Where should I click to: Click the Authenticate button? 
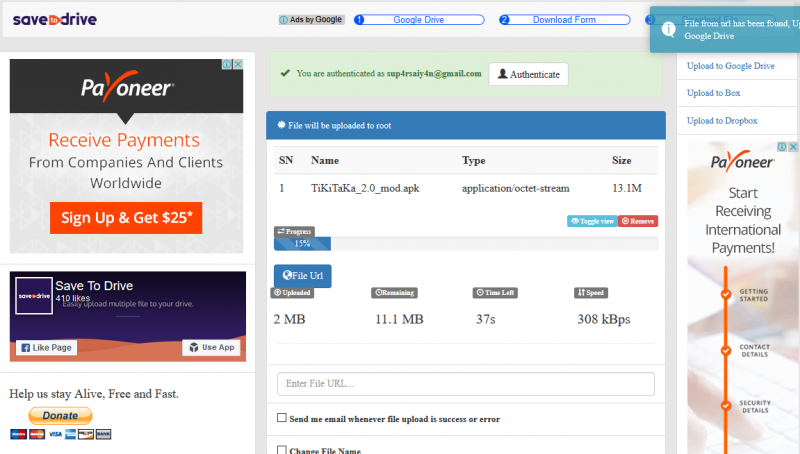pos(528,74)
